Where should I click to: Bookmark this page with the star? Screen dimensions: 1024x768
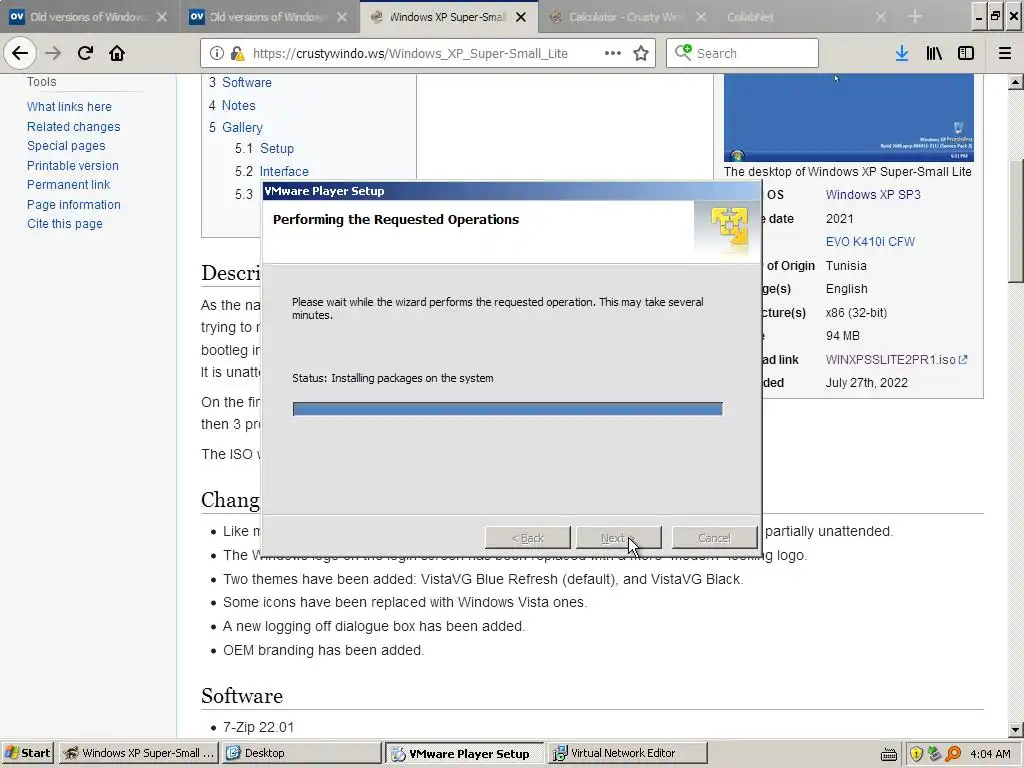click(x=641, y=53)
